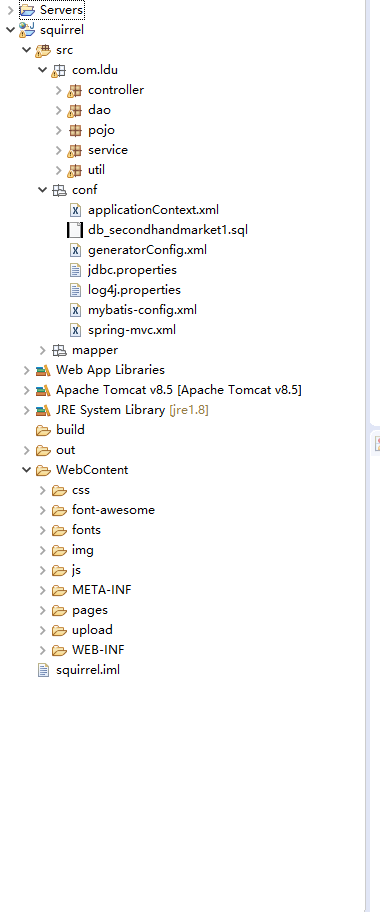Click the util package icon

pos(74,170)
